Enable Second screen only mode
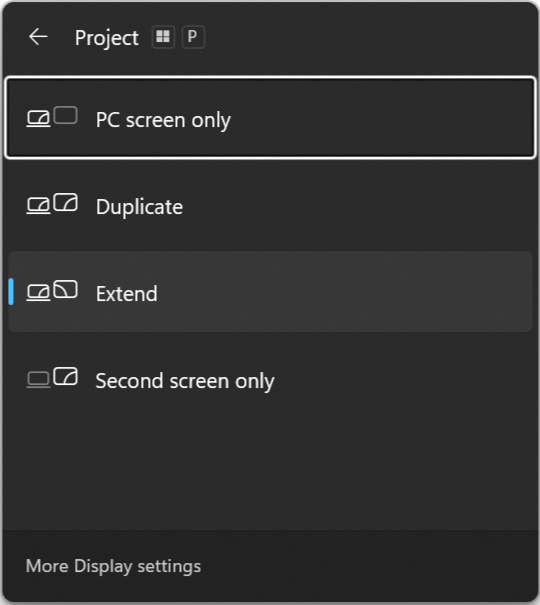540x605 pixels. (270, 379)
